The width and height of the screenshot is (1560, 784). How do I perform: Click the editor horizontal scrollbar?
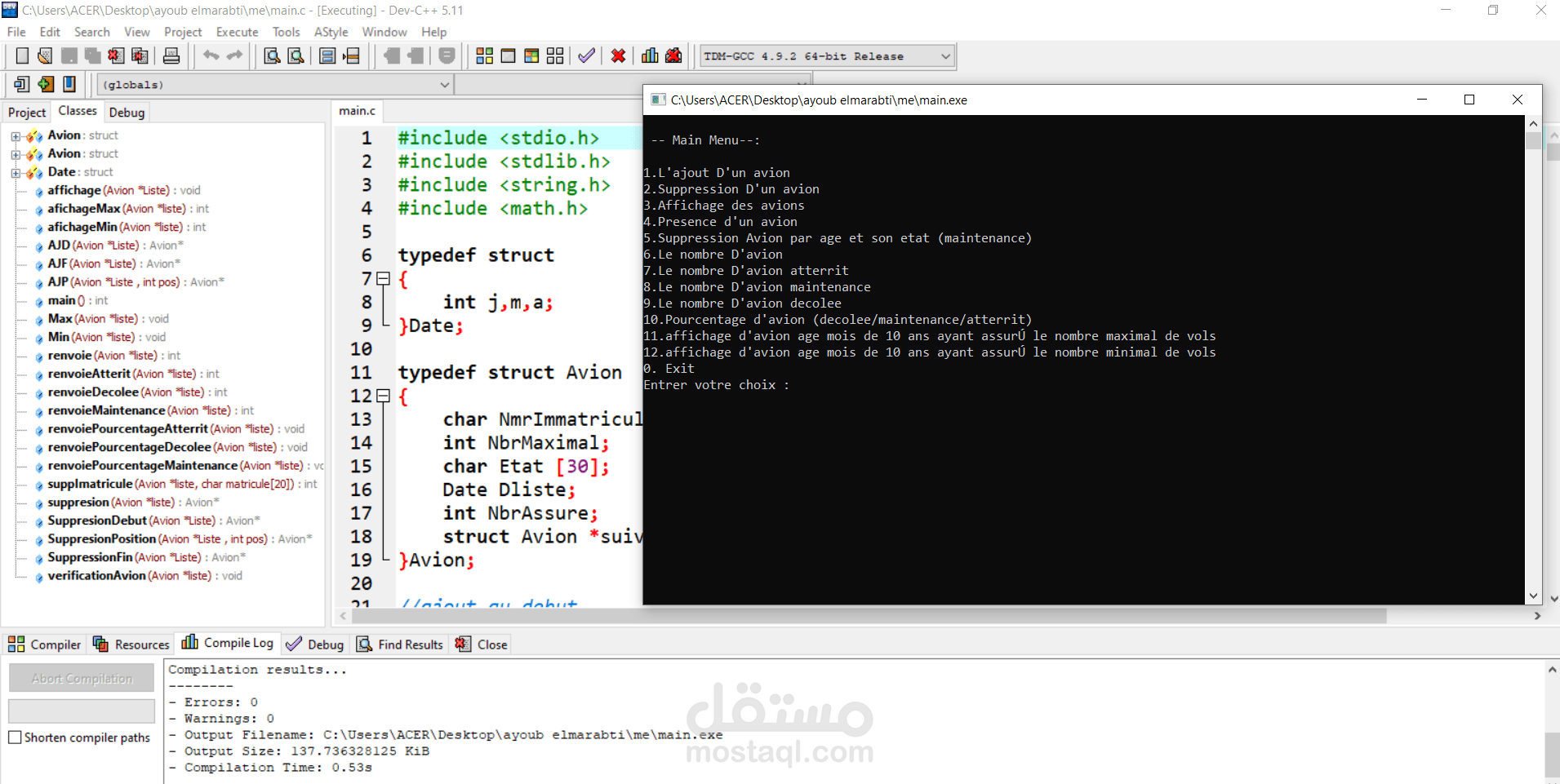[869, 616]
